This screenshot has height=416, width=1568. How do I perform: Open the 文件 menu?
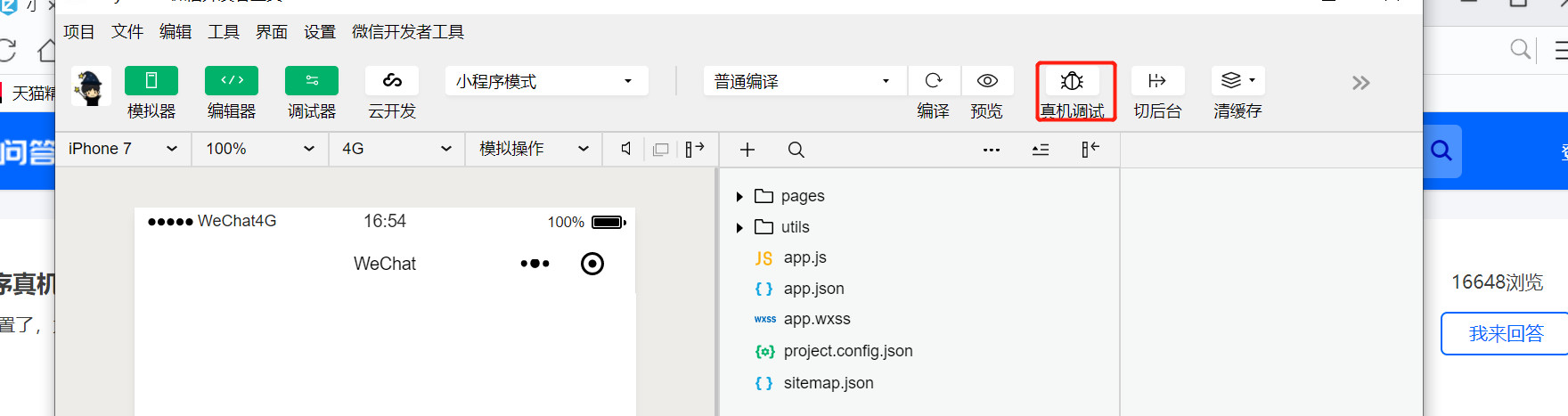tap(127, 32)
